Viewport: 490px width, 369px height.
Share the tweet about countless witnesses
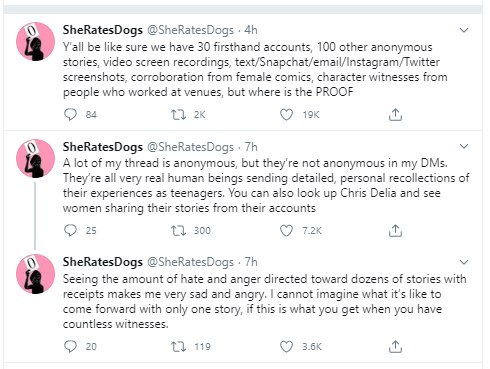(x=395, y=346)
